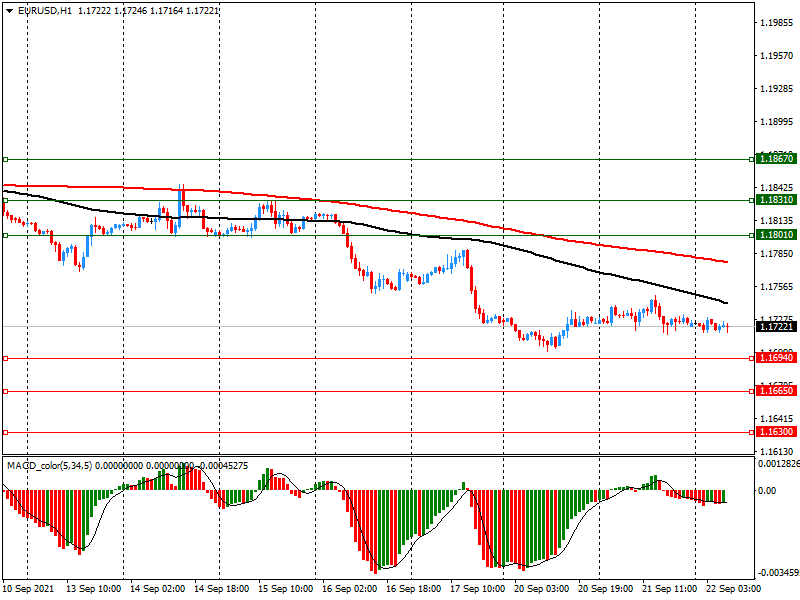Click the 16 Sep 18:00 time axis label
The width and height of the screenshot is (800, 600).
pos(413,589)
